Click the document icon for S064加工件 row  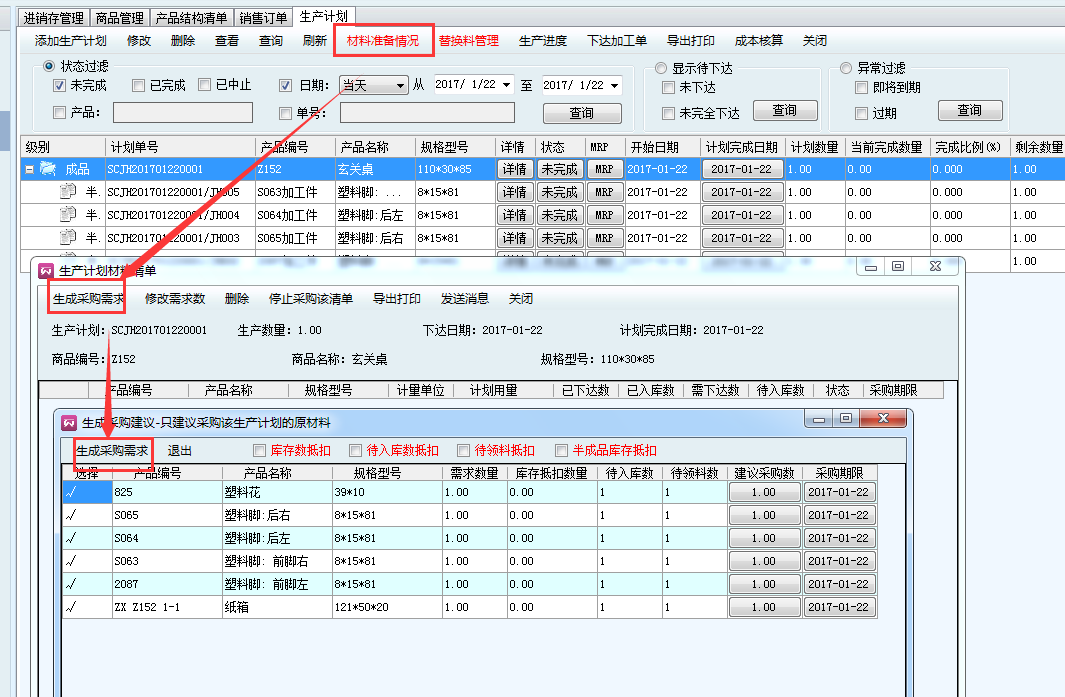[x=67, y=215]
